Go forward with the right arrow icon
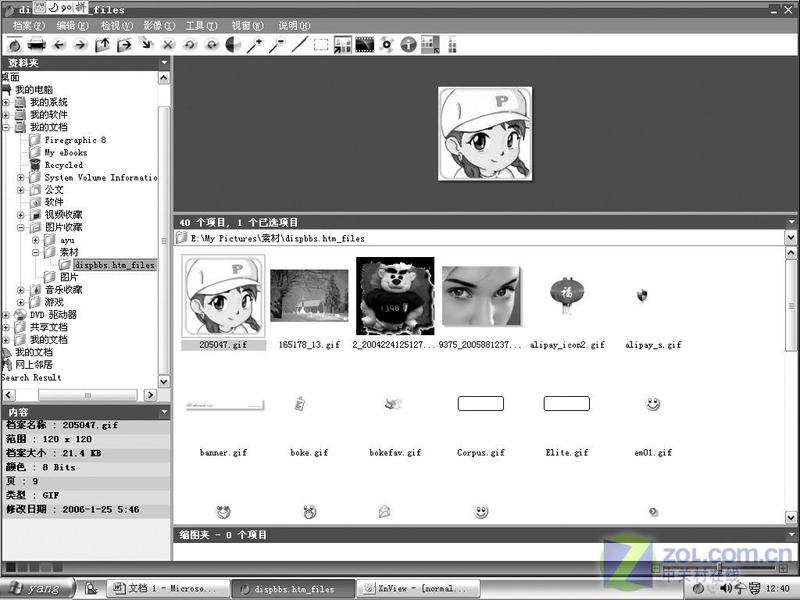Screen dimensions: 800x600 pos(80,45)
